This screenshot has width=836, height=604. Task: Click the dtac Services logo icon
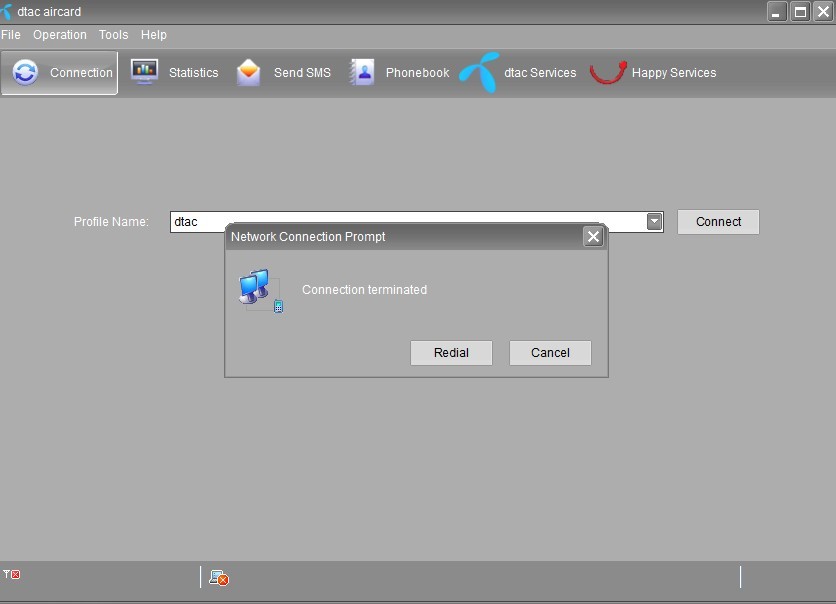coord(479,72)
